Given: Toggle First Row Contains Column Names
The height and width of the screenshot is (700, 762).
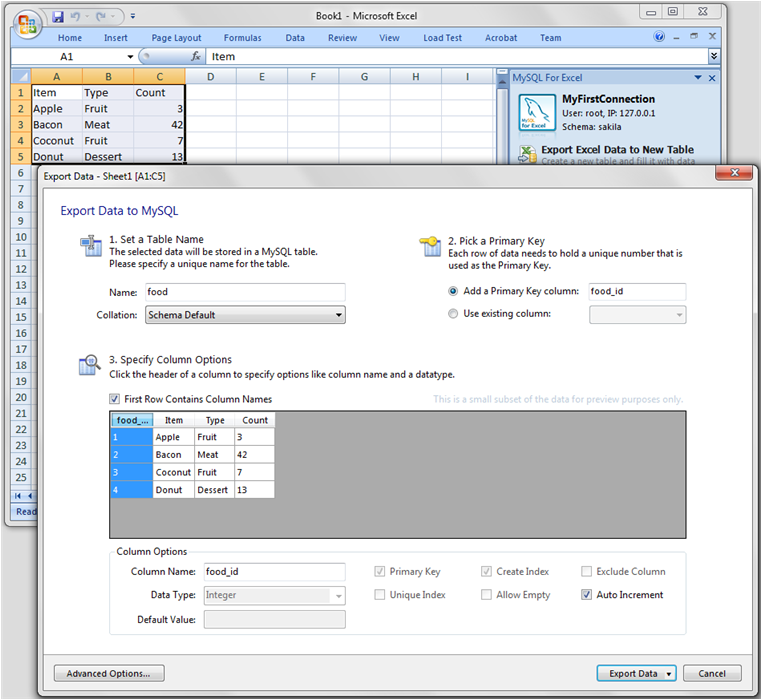Looking at the screenshot, I should tap(114, 399).
